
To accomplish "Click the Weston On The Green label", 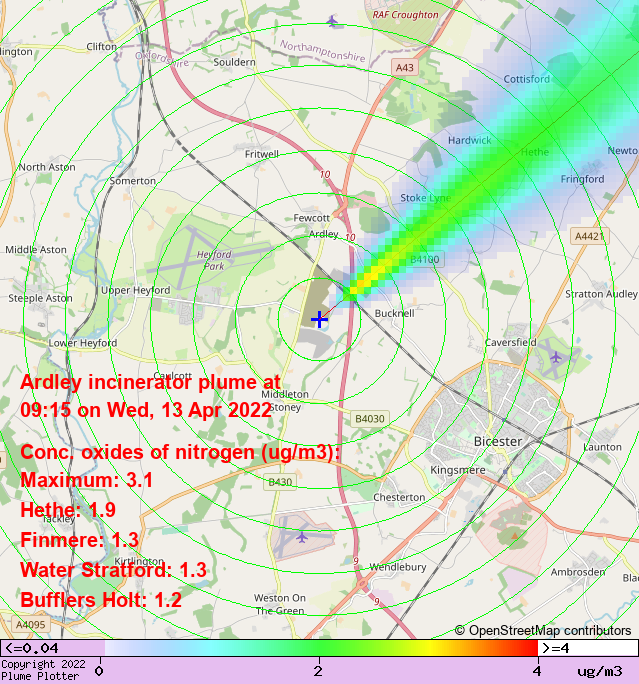I will 280,604.
